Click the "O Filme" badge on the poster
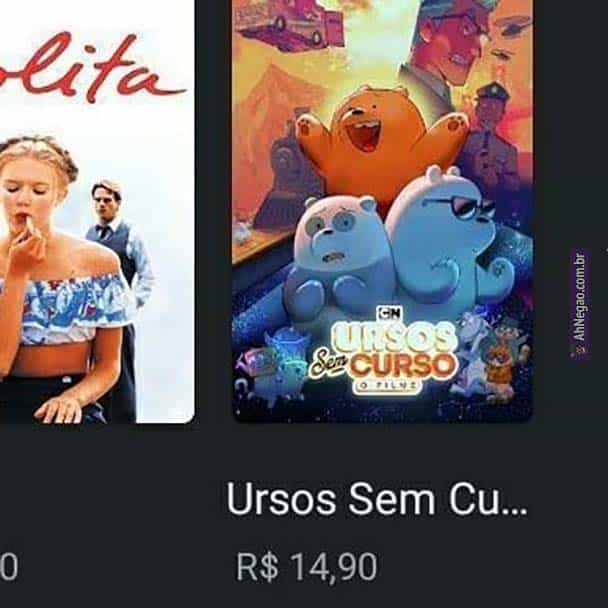Viewport: 608px width, 608px height. coord(387,386)
